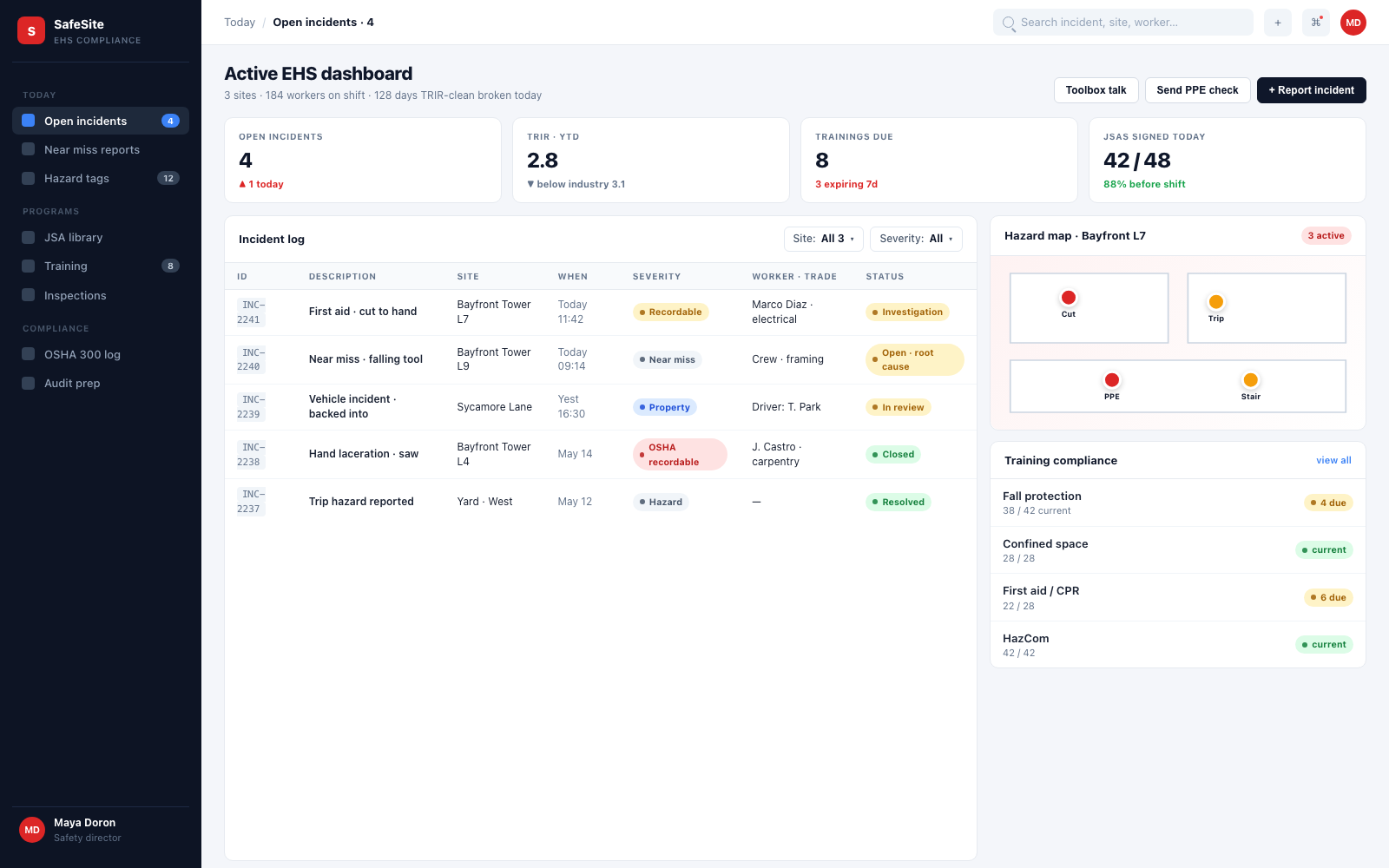Click the plus icon in top bar

[1277, 23]
